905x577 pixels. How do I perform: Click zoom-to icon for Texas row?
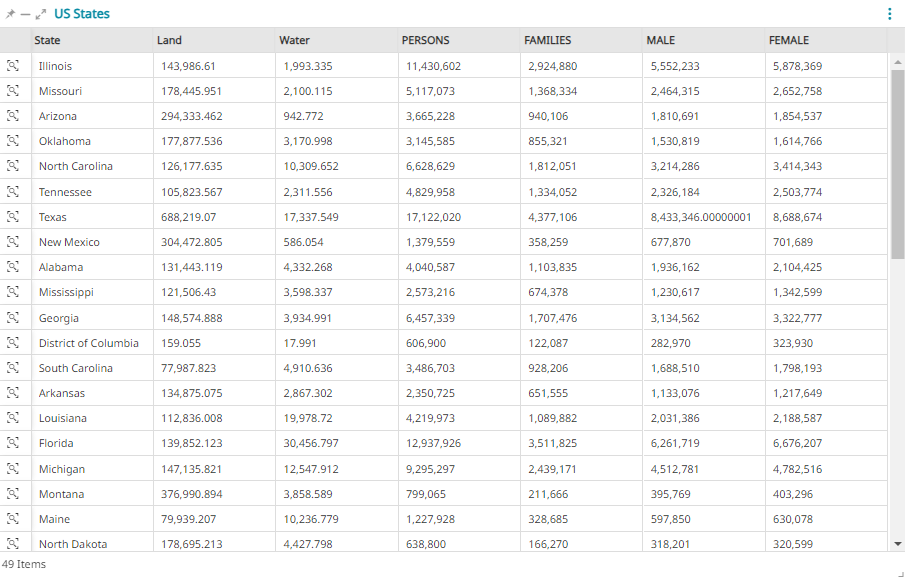(13, 217)
